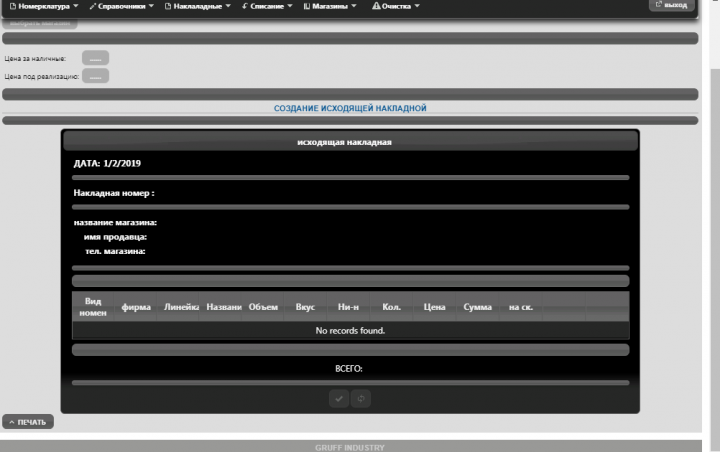Click the warning triangle icon beside Очистка
Screen dimensions: 720x452
376,6
